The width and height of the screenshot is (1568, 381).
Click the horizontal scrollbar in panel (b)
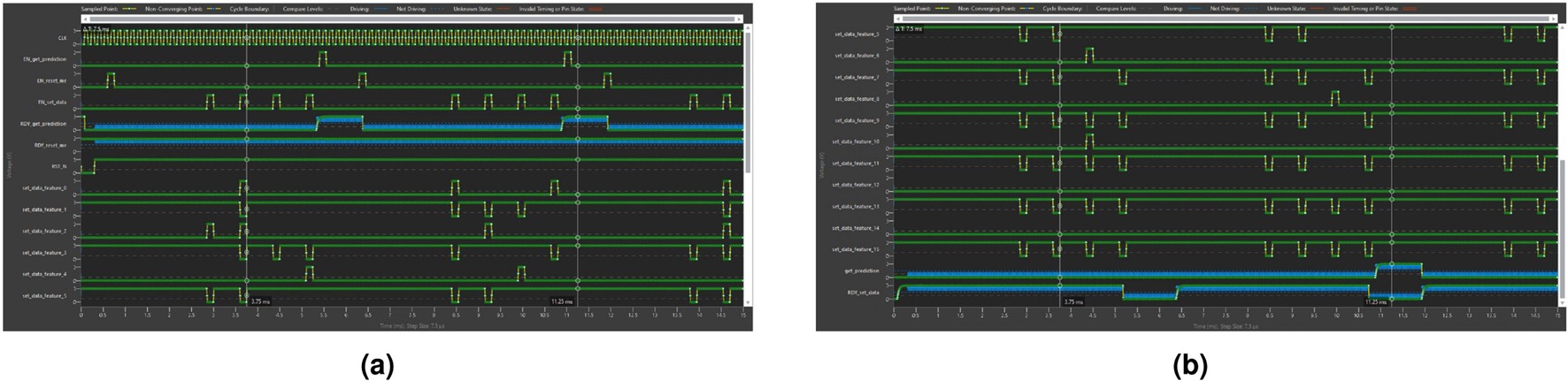tap(1225, 18)
